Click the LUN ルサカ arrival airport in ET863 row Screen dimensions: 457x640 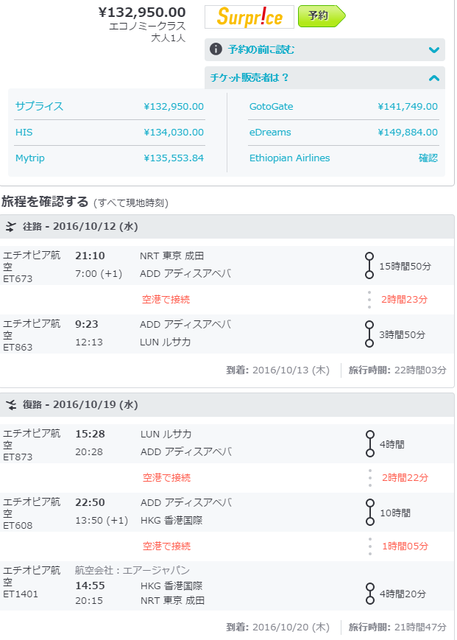coord(165,342)
